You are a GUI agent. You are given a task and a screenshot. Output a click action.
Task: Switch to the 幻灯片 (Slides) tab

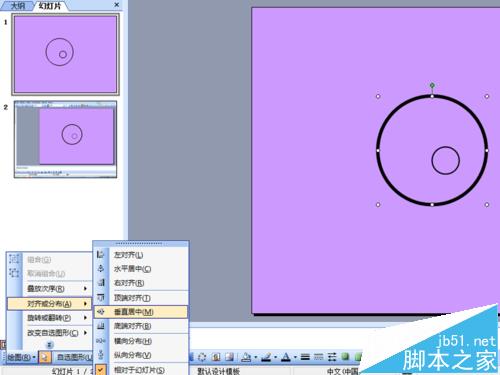point(50,6)
